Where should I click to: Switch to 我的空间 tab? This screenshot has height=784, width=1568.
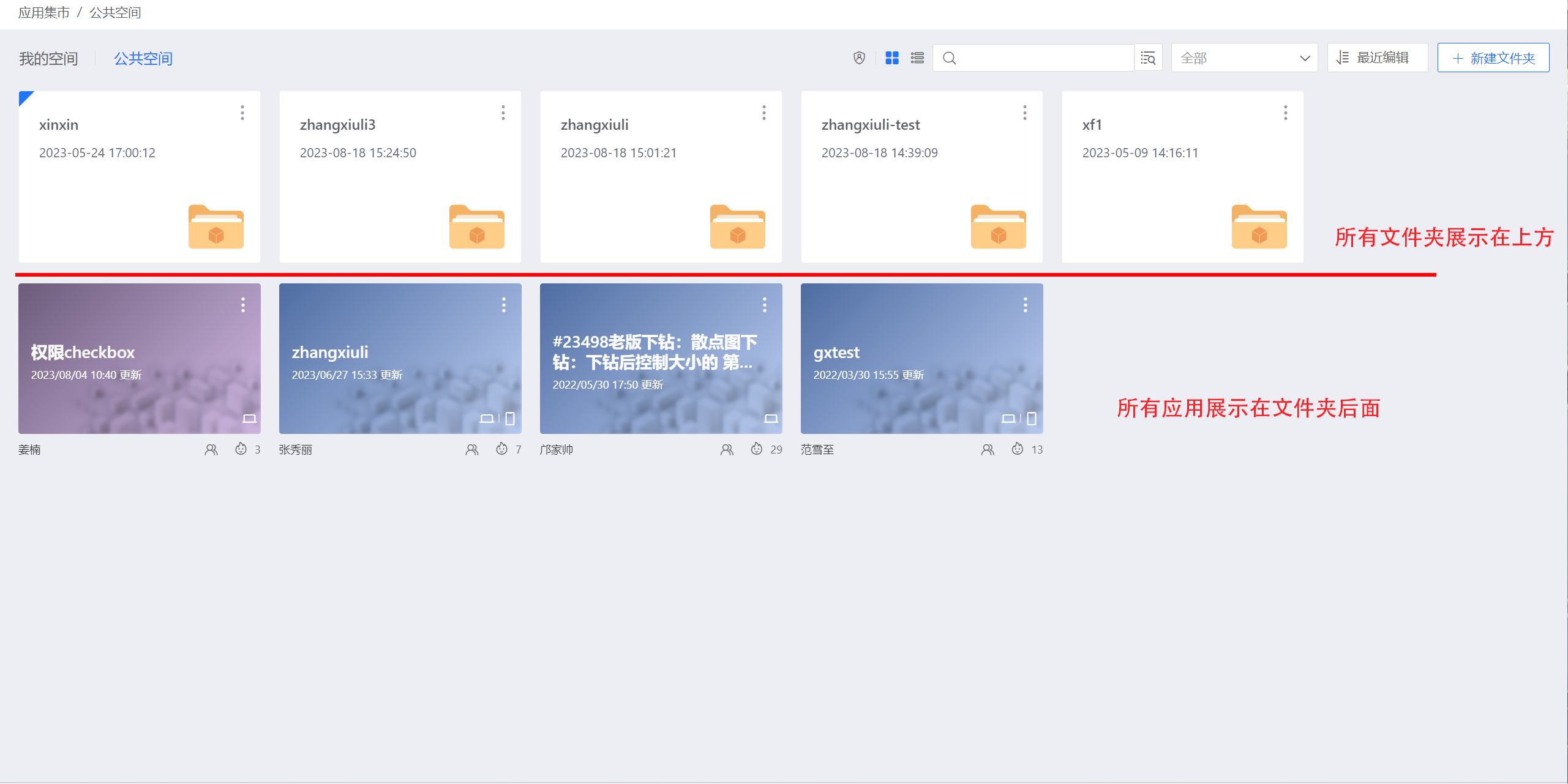coord(48,59)
